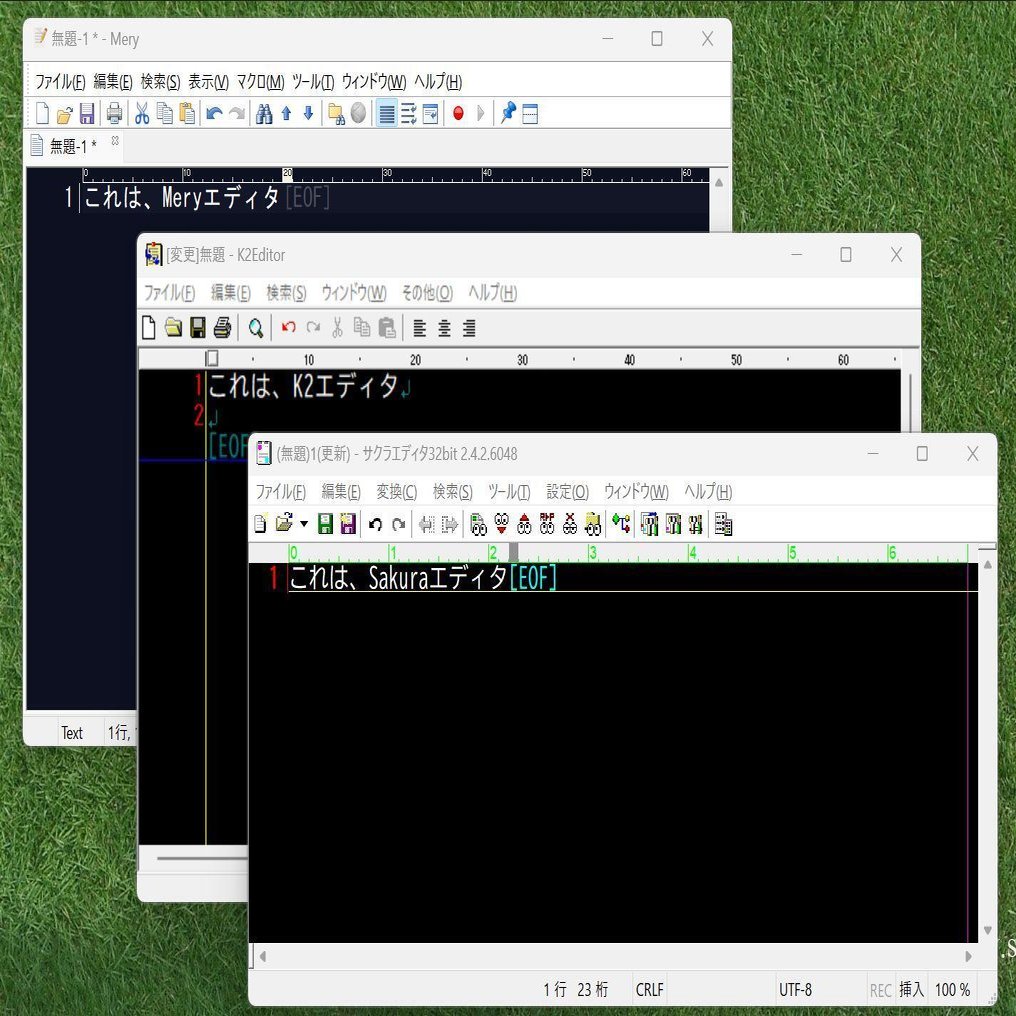Align text right in K2Editor toolbar

tap(469, 329)
